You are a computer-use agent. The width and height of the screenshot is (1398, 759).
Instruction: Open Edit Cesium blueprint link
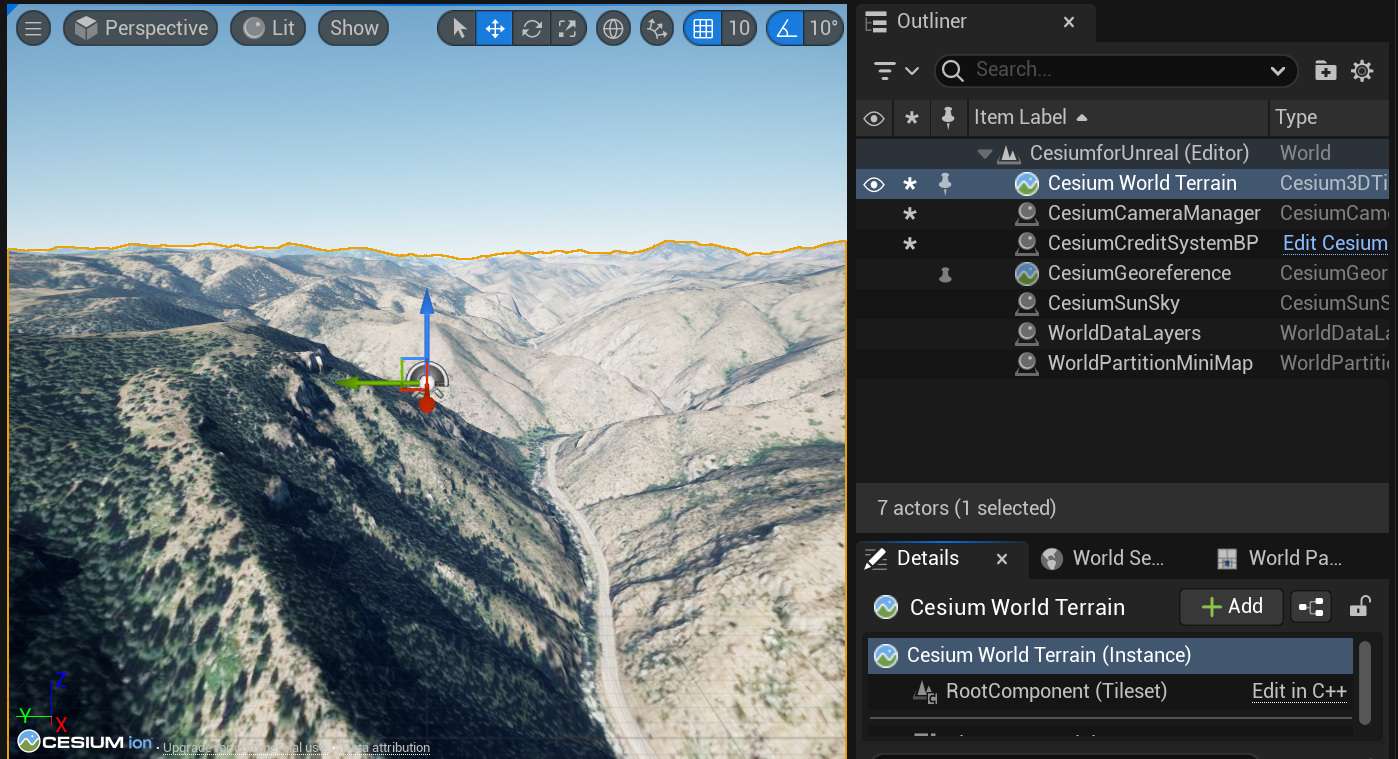click(1335, 243)
